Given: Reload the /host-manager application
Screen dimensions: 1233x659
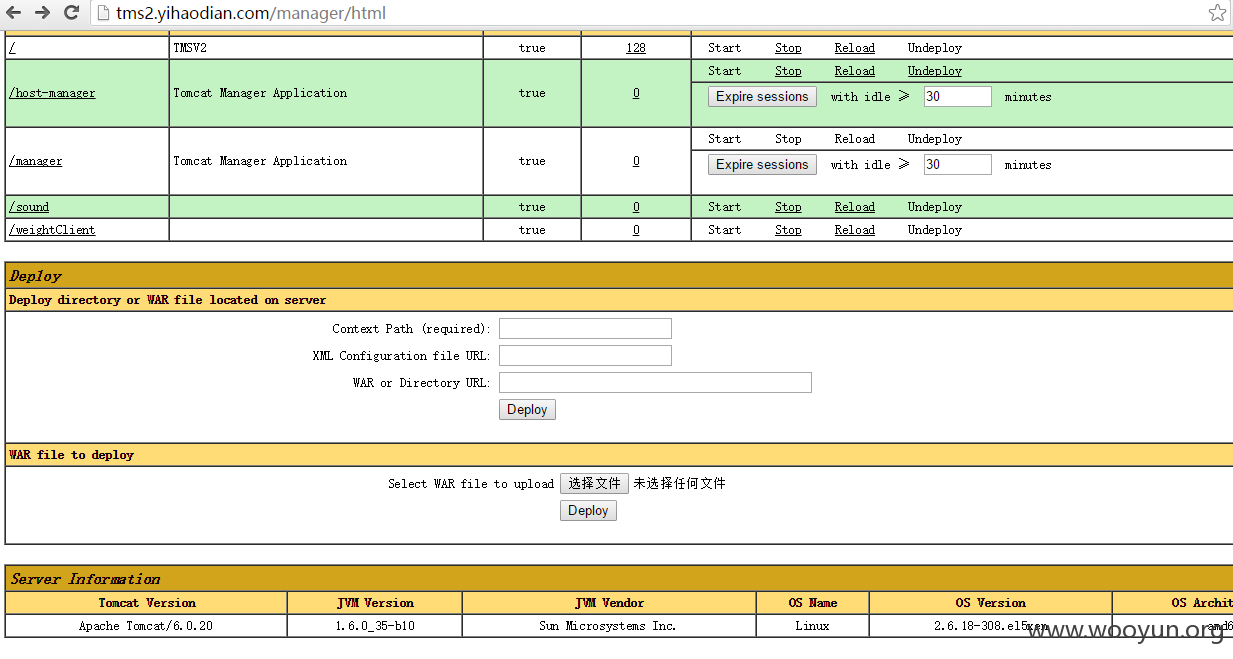Looking at the screenshot, I should click(855, 71).
